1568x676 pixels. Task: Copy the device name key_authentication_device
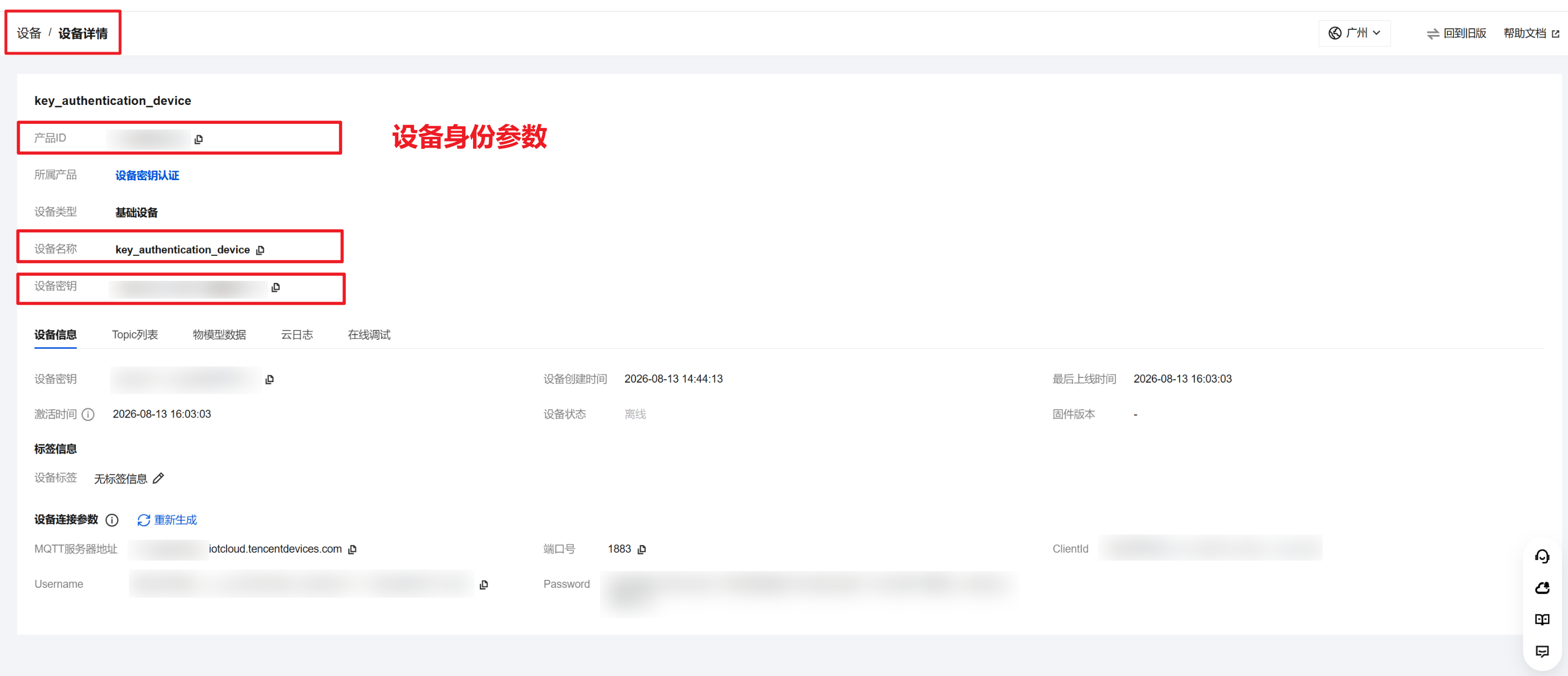[261, 250]
